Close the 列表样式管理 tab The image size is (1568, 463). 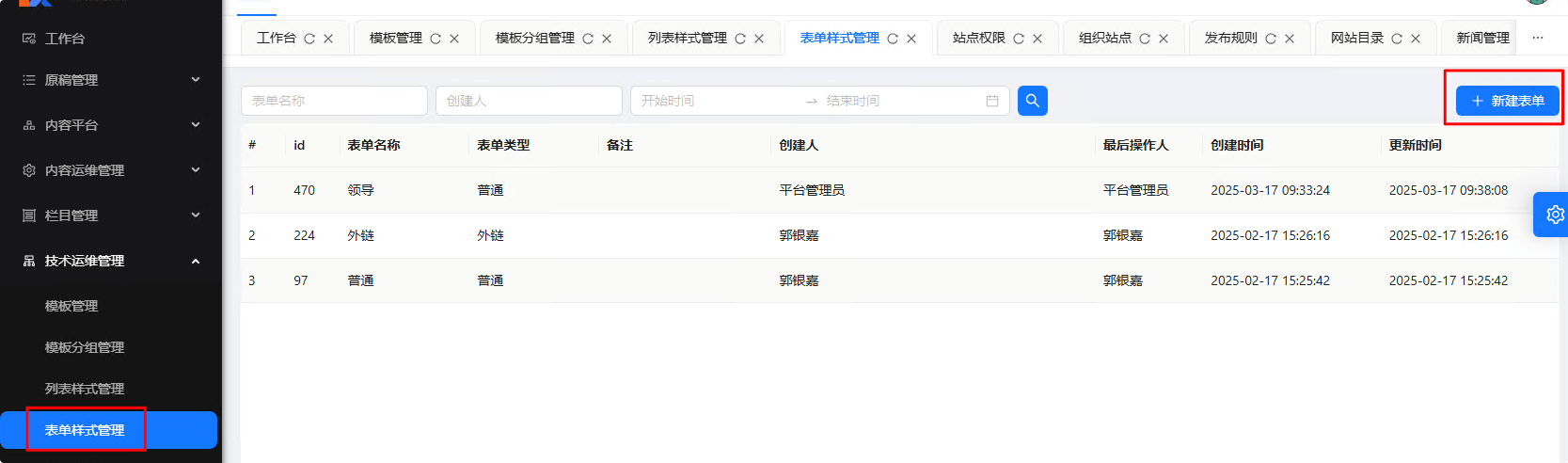759,39
